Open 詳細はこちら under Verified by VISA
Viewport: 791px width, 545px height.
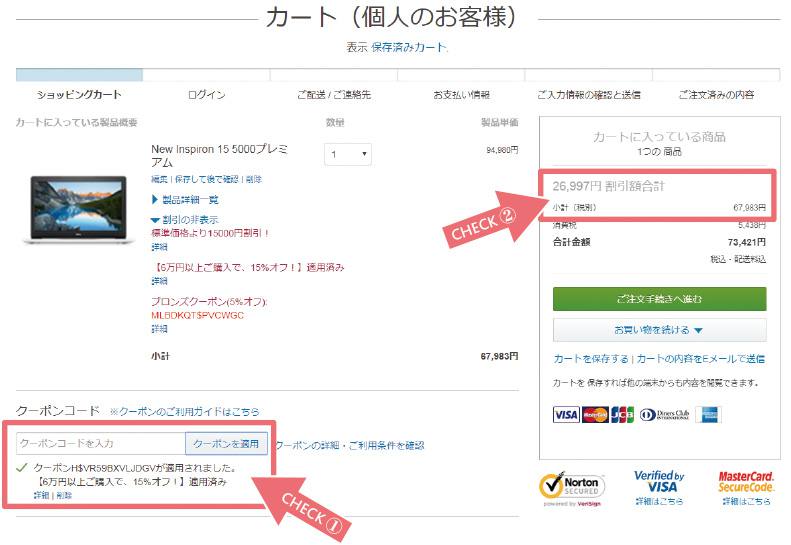coord(659,502)
